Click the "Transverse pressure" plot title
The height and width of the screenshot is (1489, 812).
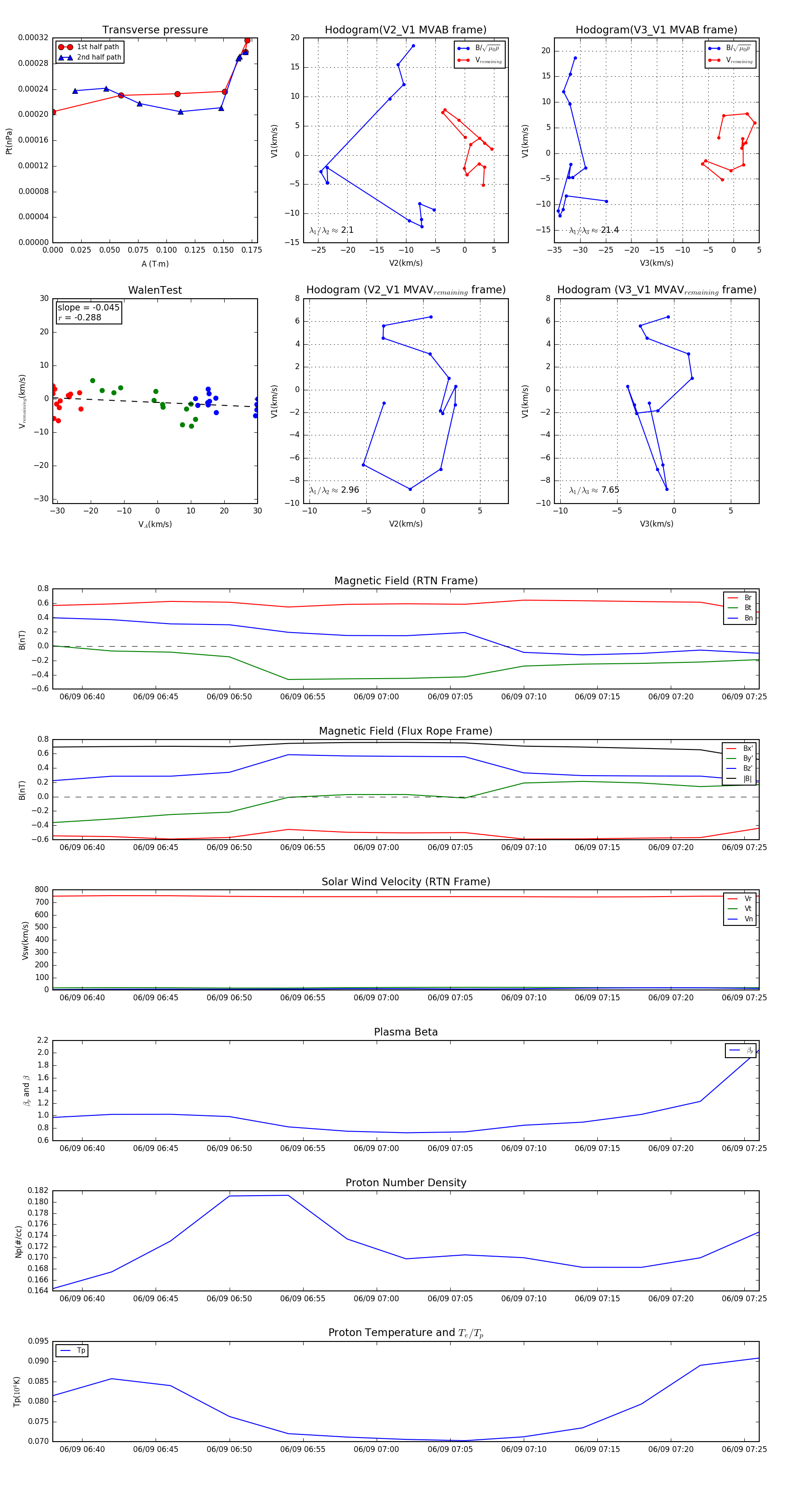pyautogui.click(x=155, y=30)
